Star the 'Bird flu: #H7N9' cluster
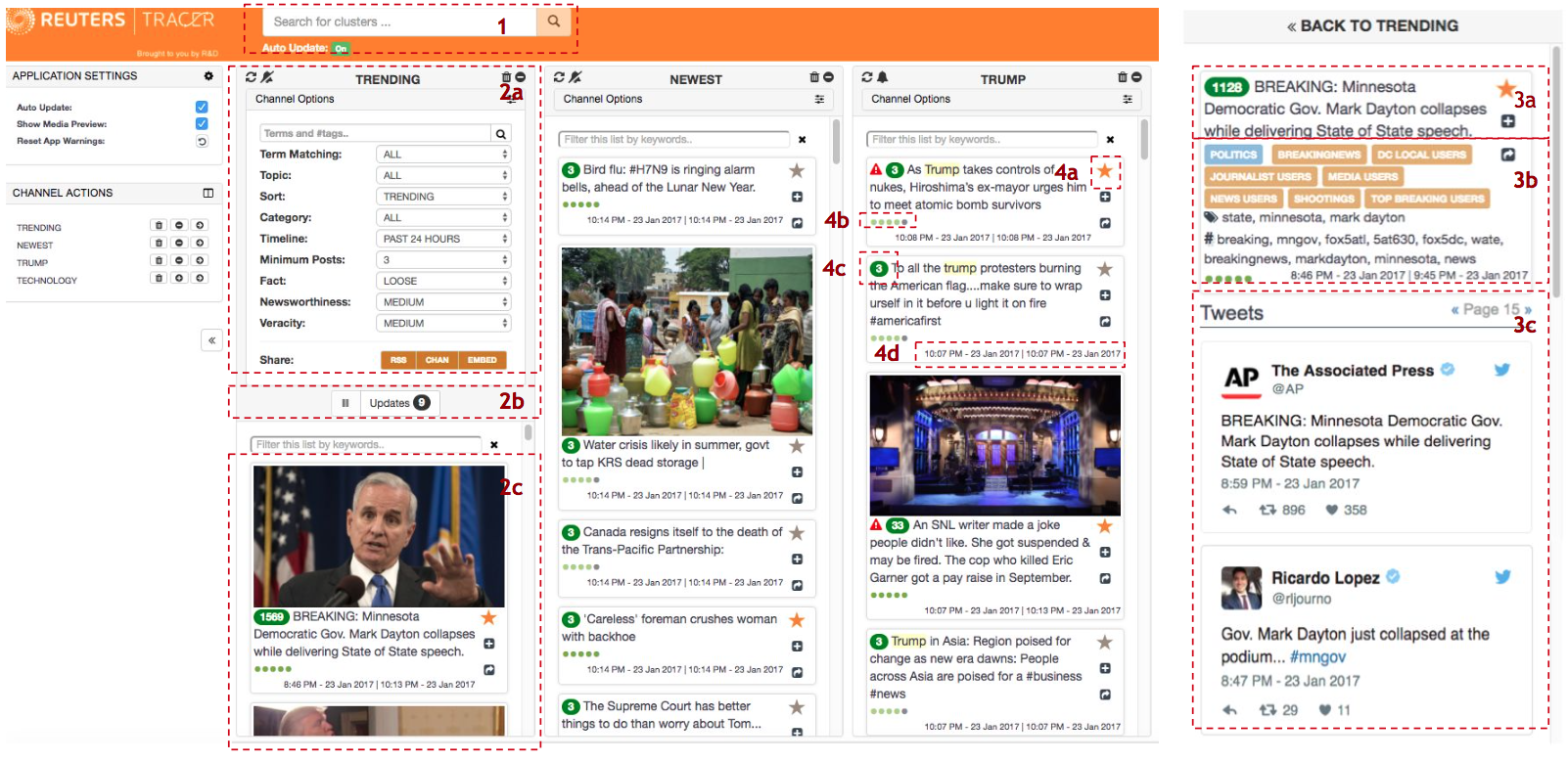The image size is (1568, 762). [x=797, y=171]
